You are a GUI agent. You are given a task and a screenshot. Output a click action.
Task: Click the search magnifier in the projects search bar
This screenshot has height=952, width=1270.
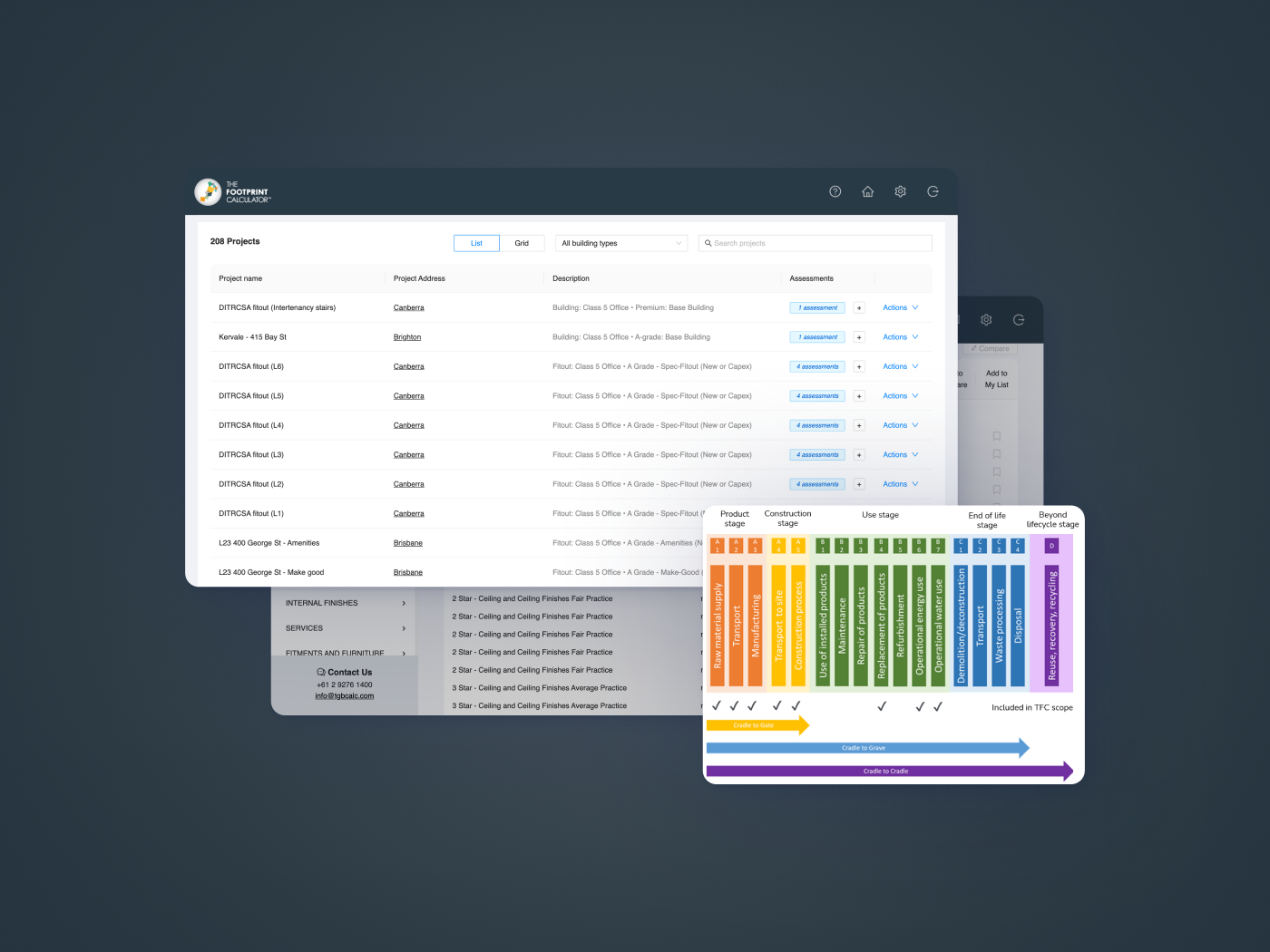708,243
